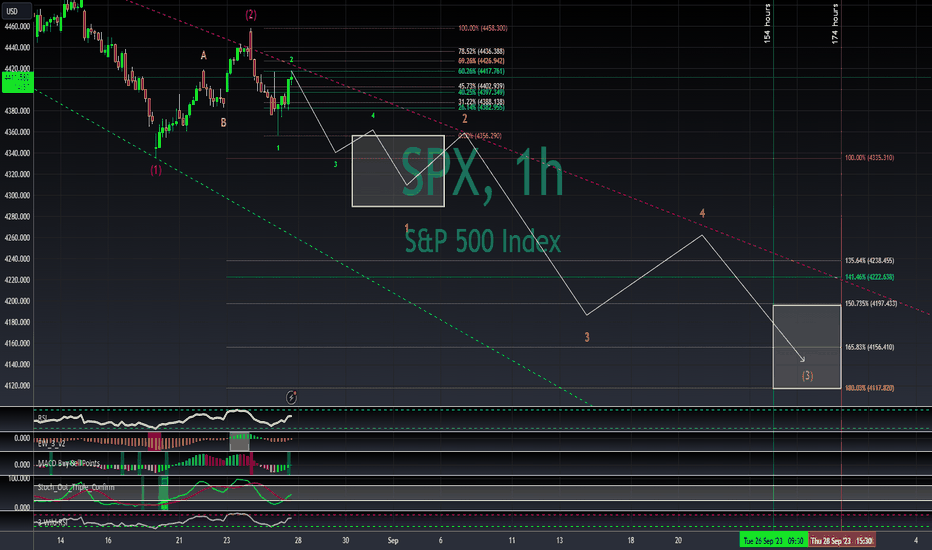
Task: Click 4200.000 on the price axis
Action: click(17, 301)
